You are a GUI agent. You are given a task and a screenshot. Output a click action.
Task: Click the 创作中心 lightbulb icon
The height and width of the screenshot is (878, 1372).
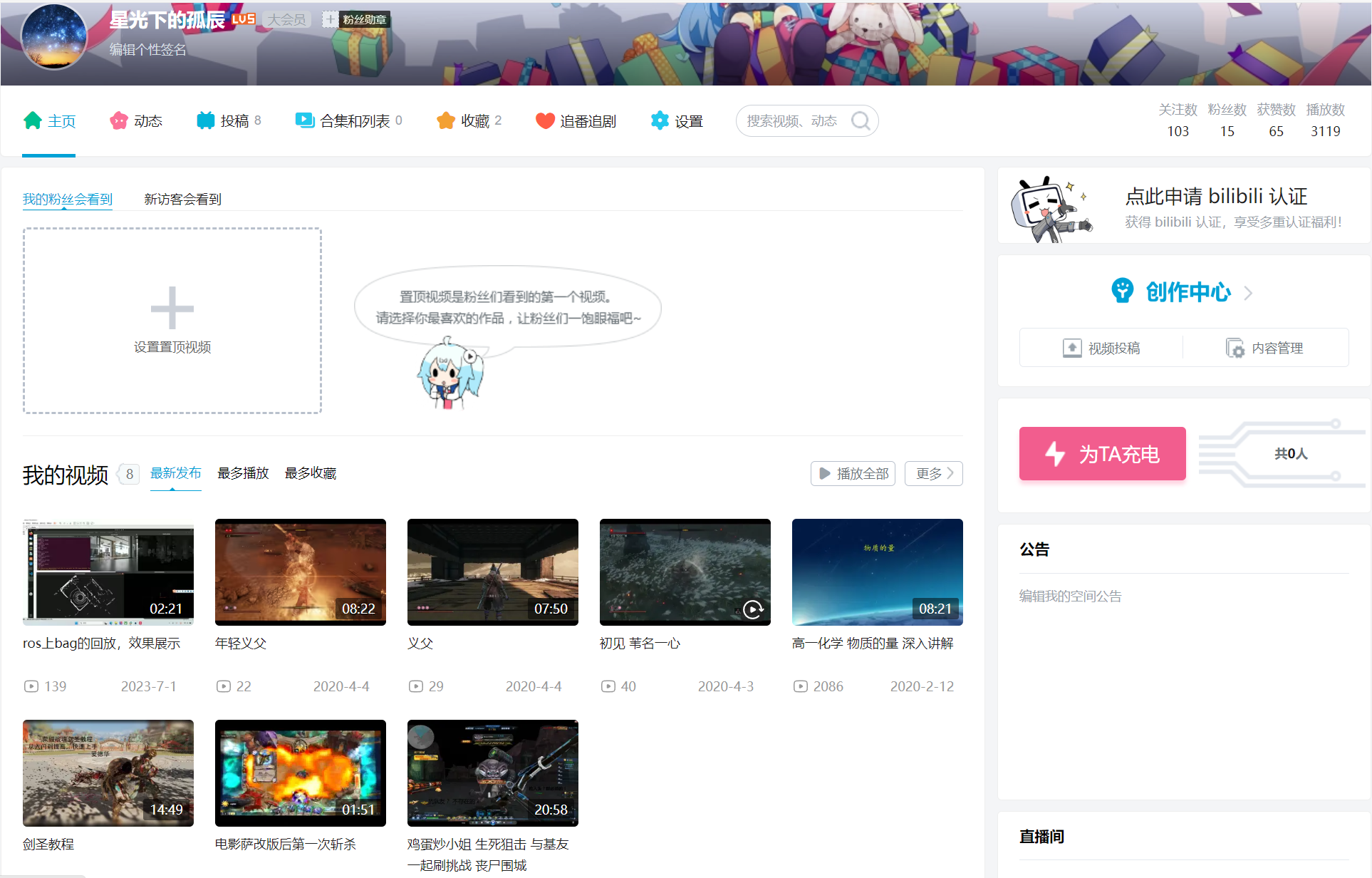1123,291
